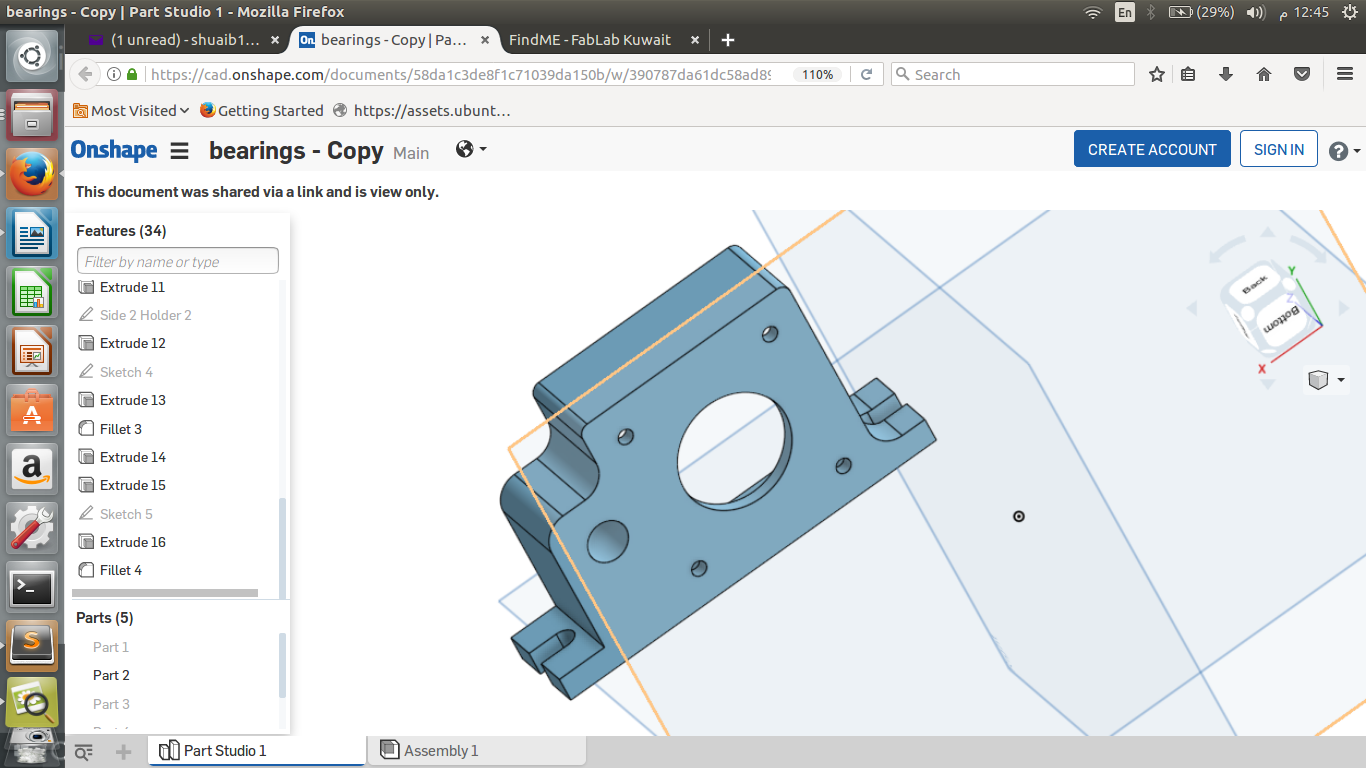Focus the Filter by name or type field
Viewport: 1366px width, 768px height.
pyautogui.click(x=178, y=261)
